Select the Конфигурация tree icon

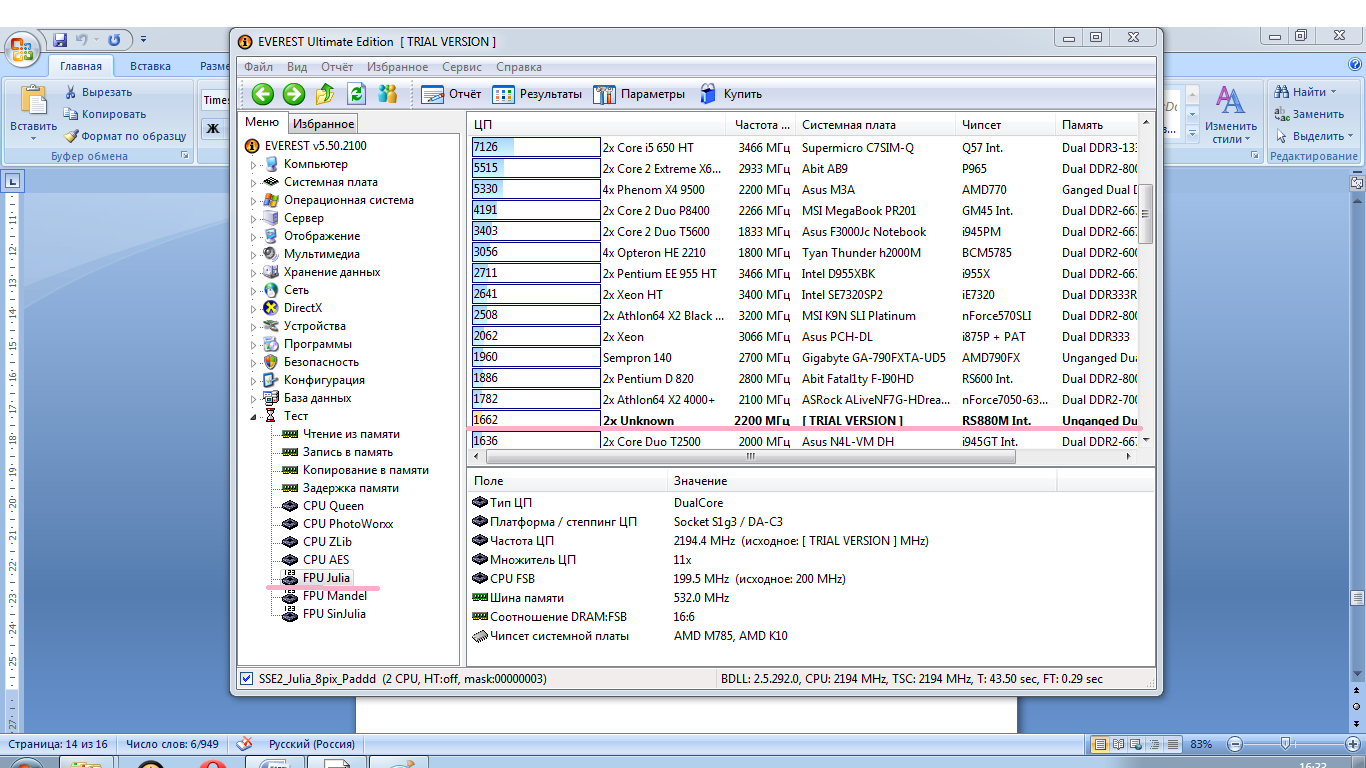270,380
